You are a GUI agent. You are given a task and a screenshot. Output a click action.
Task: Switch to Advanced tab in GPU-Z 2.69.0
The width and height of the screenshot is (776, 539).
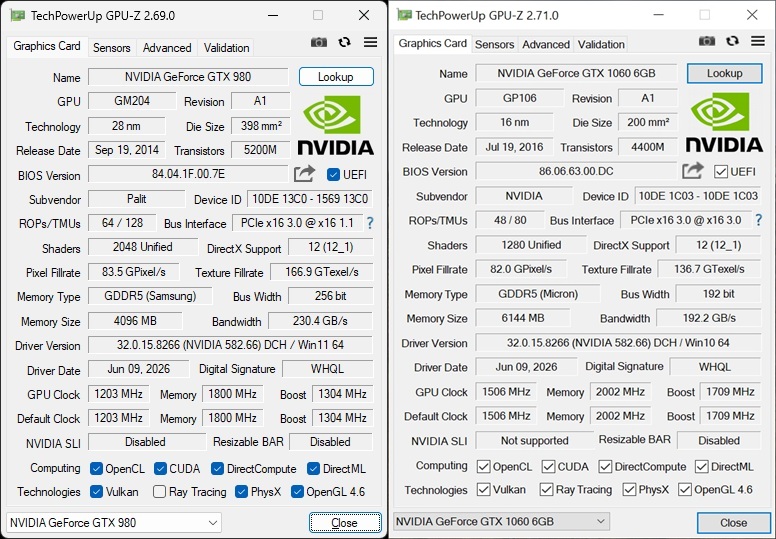coord(167,48)
